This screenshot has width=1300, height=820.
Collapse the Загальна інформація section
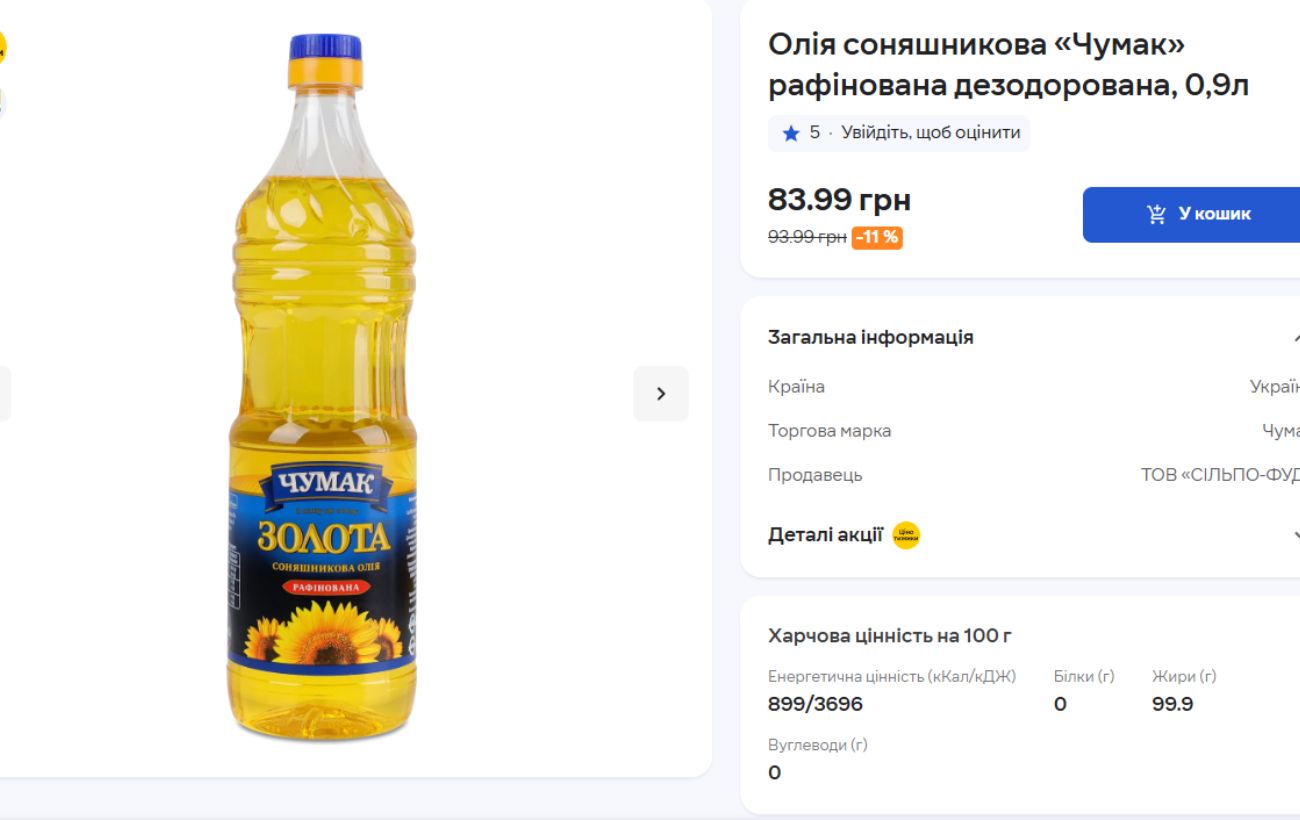point(1296,336)
